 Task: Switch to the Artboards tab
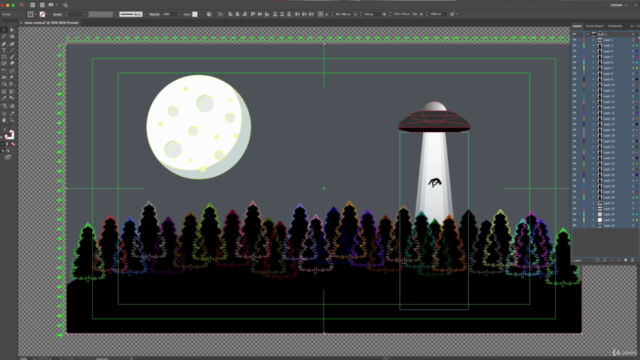pos(615,26)
